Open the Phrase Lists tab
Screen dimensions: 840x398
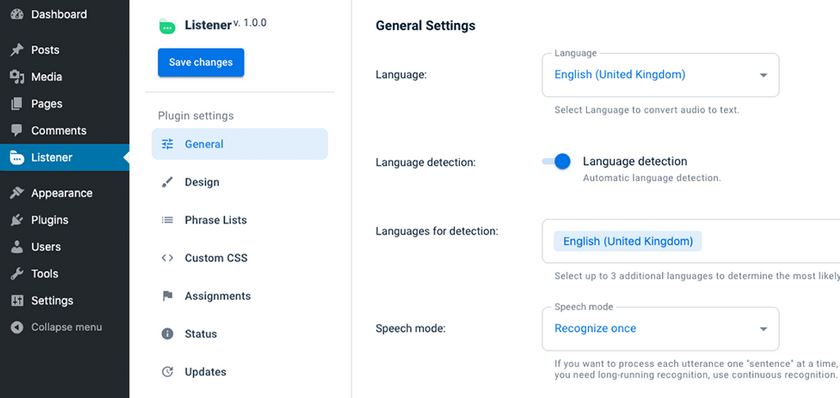(x=239, y=220)
